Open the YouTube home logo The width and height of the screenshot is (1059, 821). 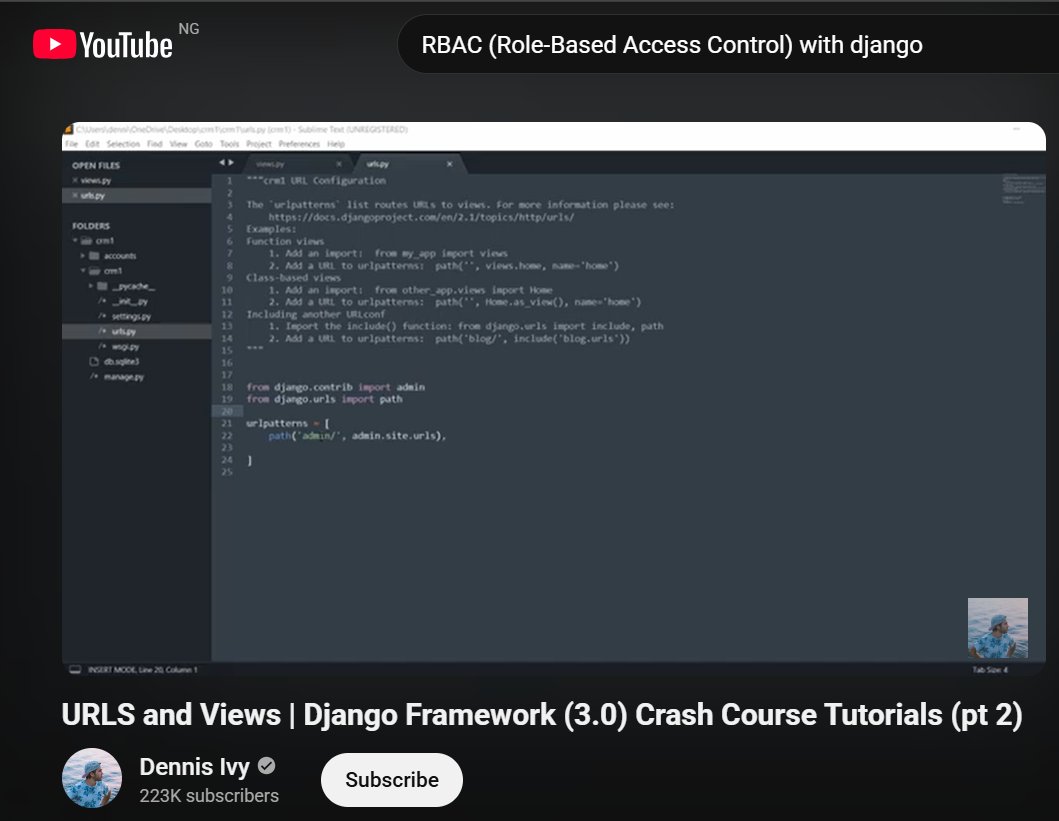click(x=103, y=45)
